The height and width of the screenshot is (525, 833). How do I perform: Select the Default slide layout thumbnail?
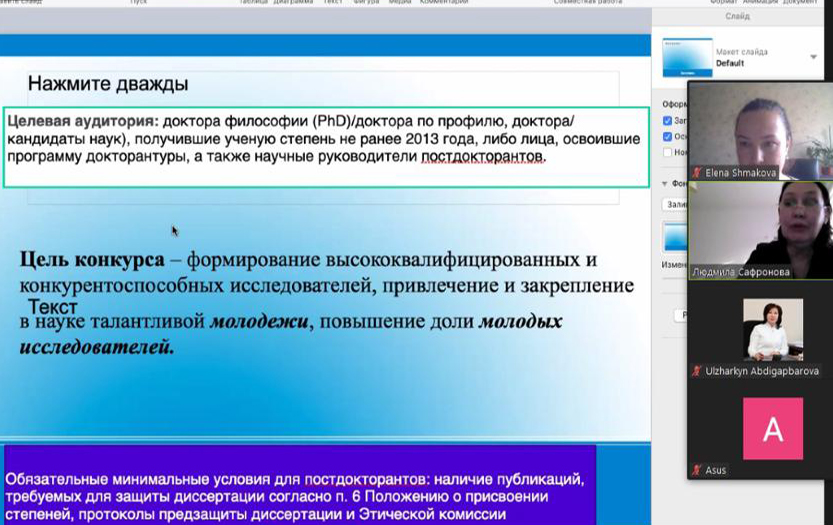tap(687, 57)
